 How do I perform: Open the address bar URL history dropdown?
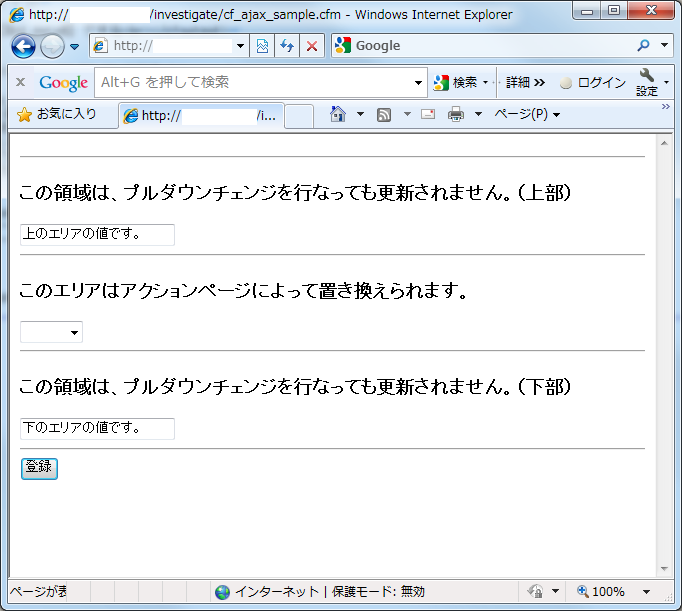(240, 46)
